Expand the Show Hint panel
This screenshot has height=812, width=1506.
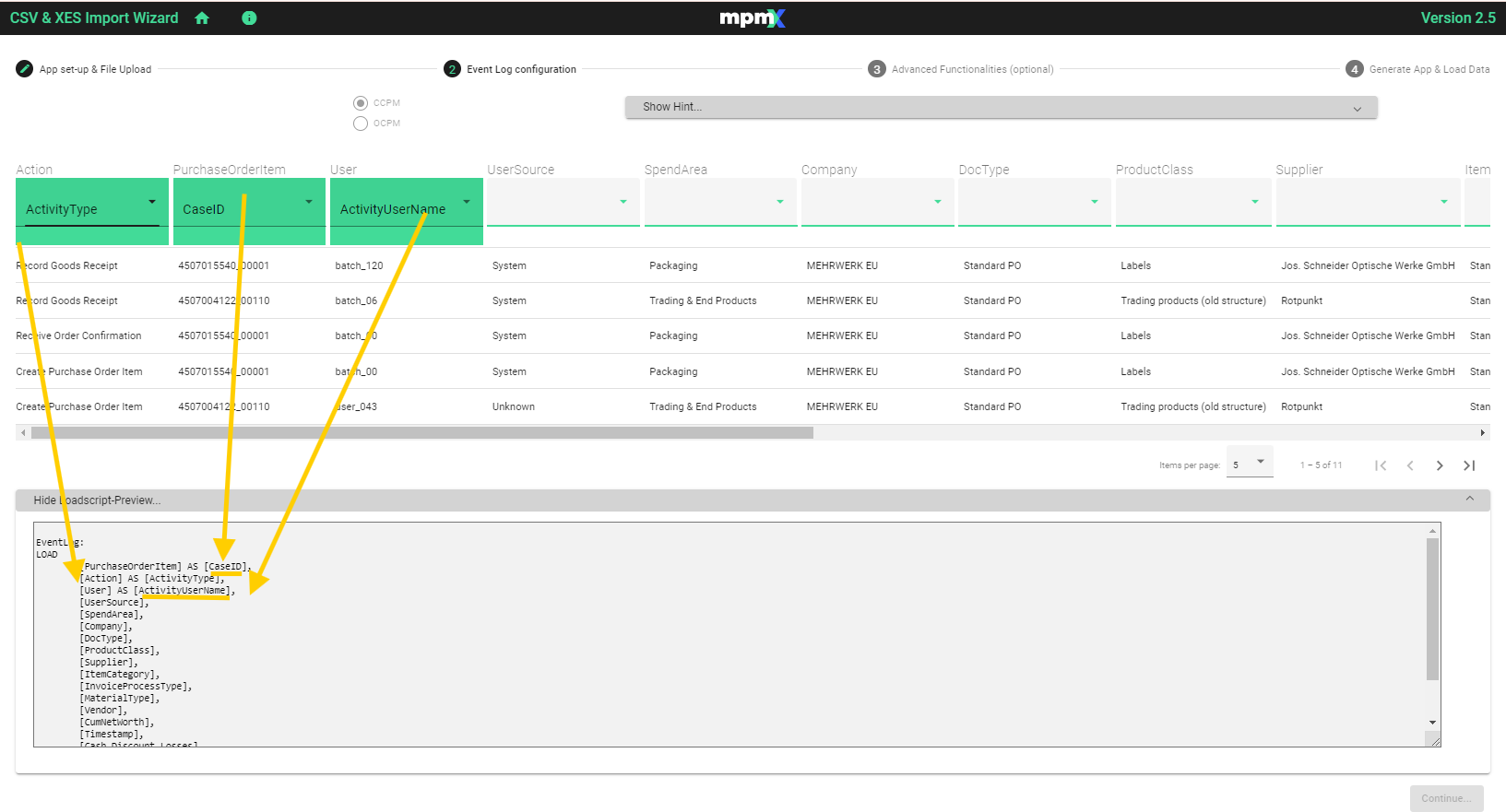click(1001, 107)
